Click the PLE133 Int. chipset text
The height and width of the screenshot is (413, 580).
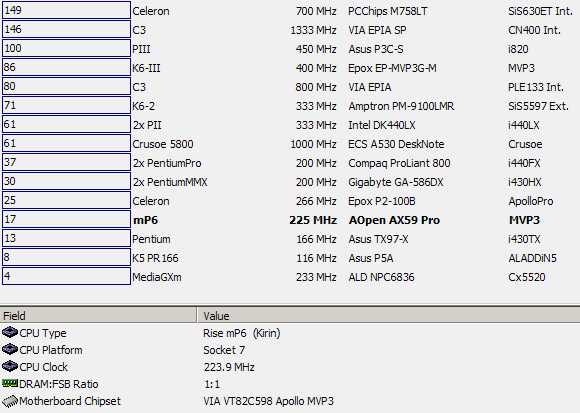[x=536, y=87]
